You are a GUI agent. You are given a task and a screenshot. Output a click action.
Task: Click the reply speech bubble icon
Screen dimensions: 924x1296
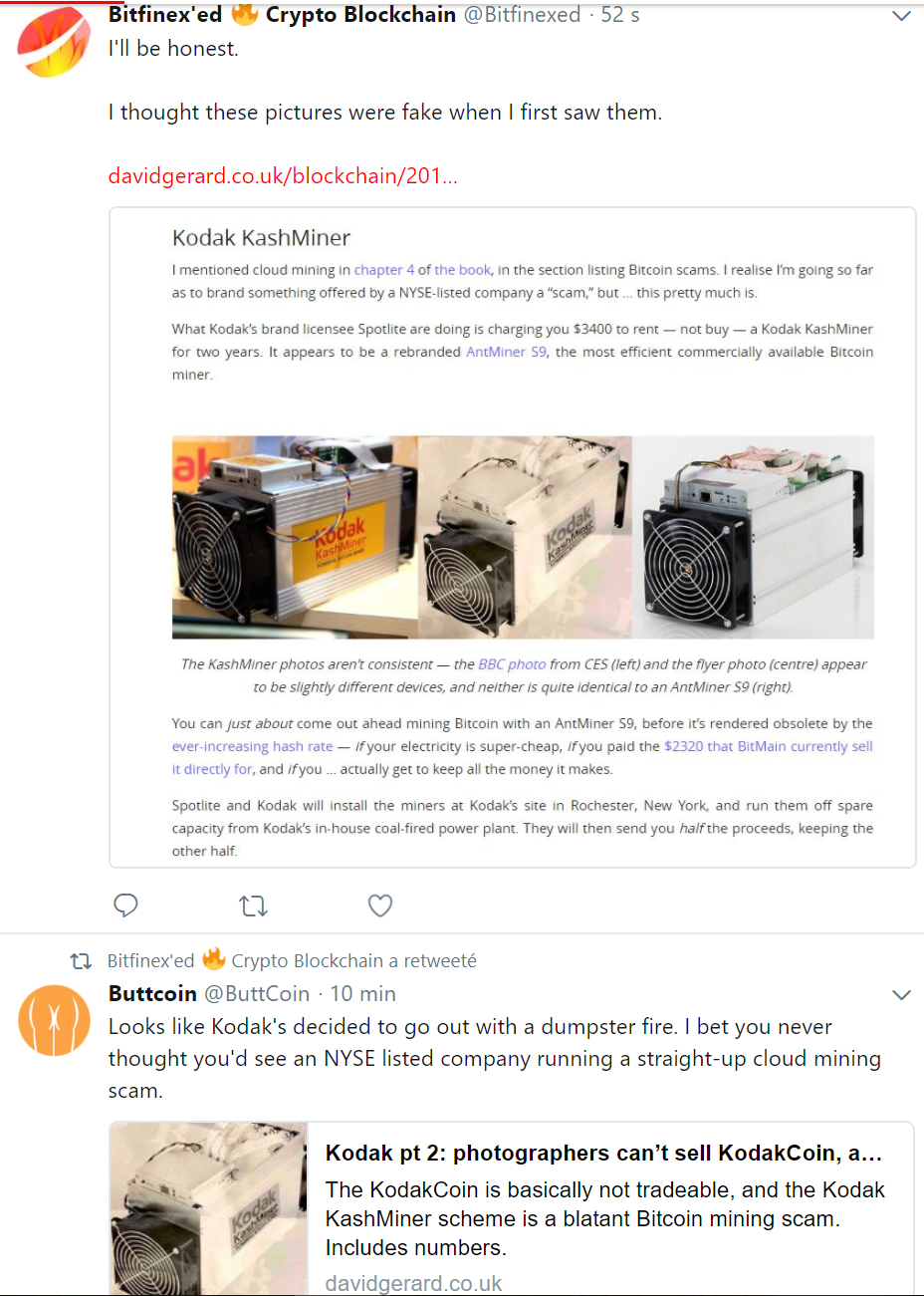(x=125, y=905)
